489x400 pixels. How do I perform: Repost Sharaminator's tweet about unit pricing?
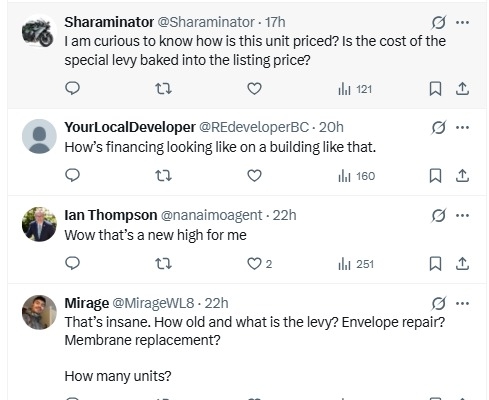tap(163, 89)
